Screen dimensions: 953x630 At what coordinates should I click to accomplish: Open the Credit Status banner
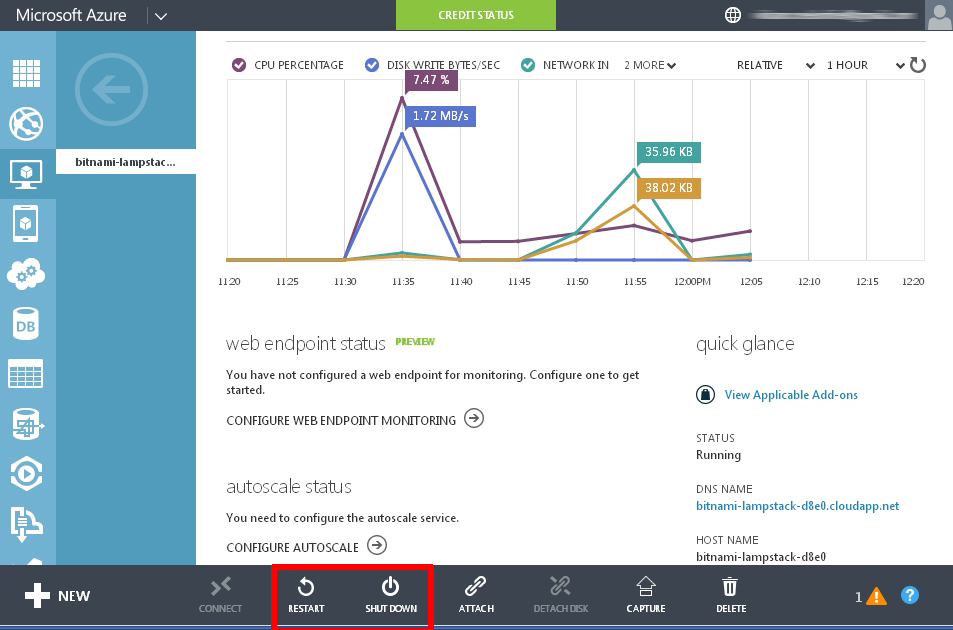point(476,15)
